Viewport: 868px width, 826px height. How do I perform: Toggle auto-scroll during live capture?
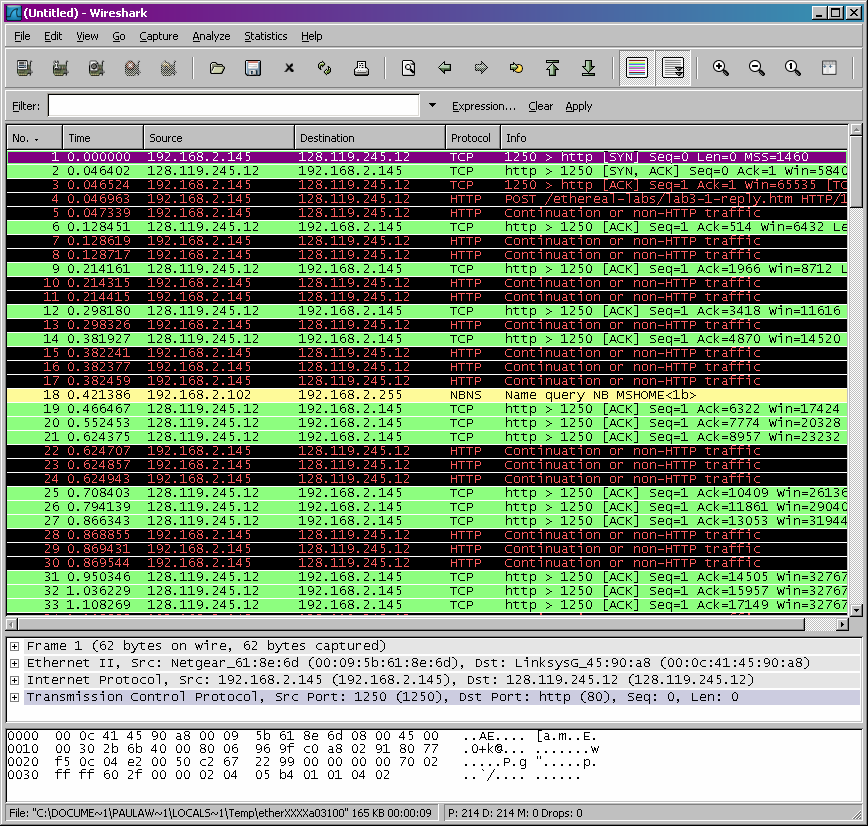673,68
